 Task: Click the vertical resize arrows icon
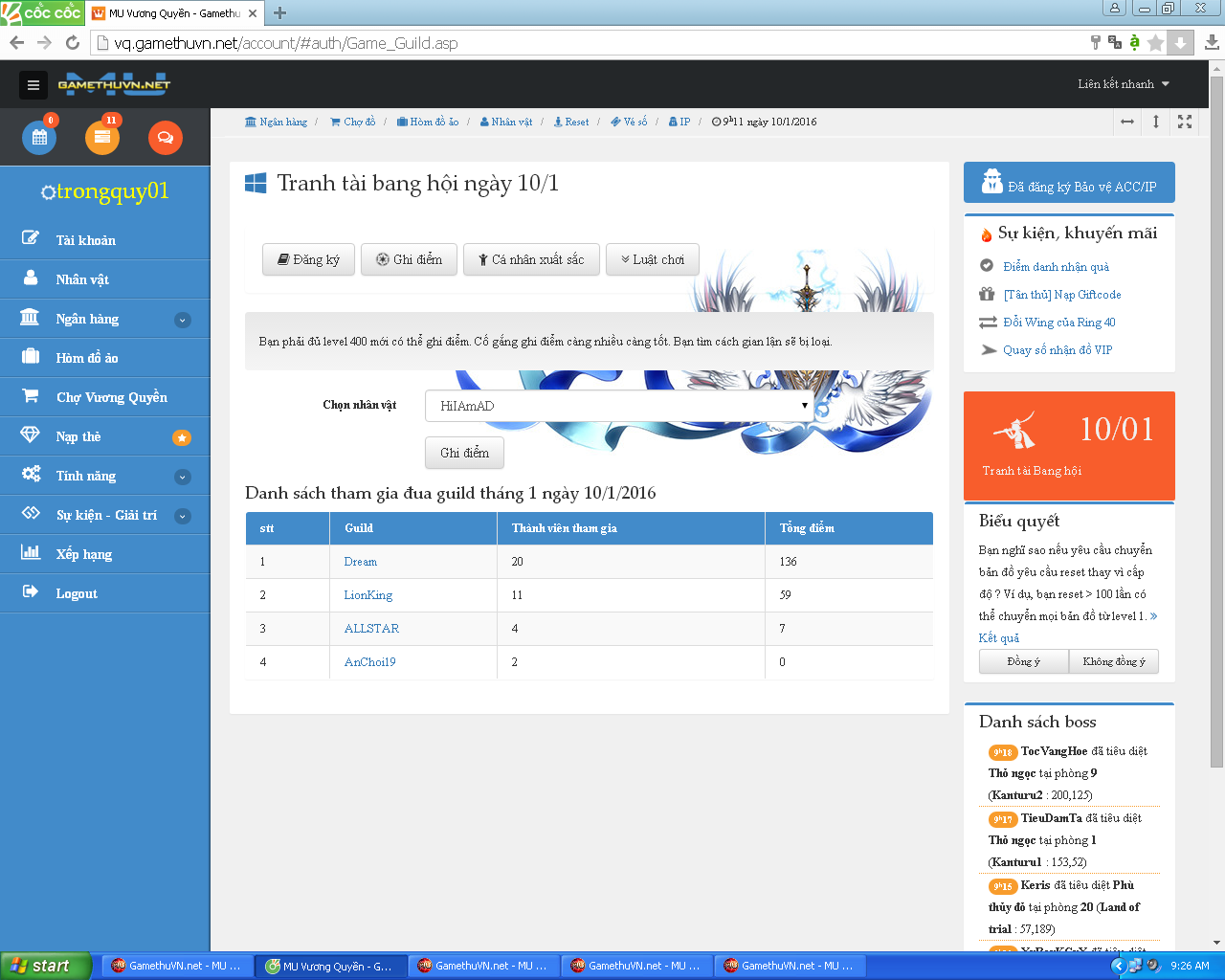(1156, 122)
